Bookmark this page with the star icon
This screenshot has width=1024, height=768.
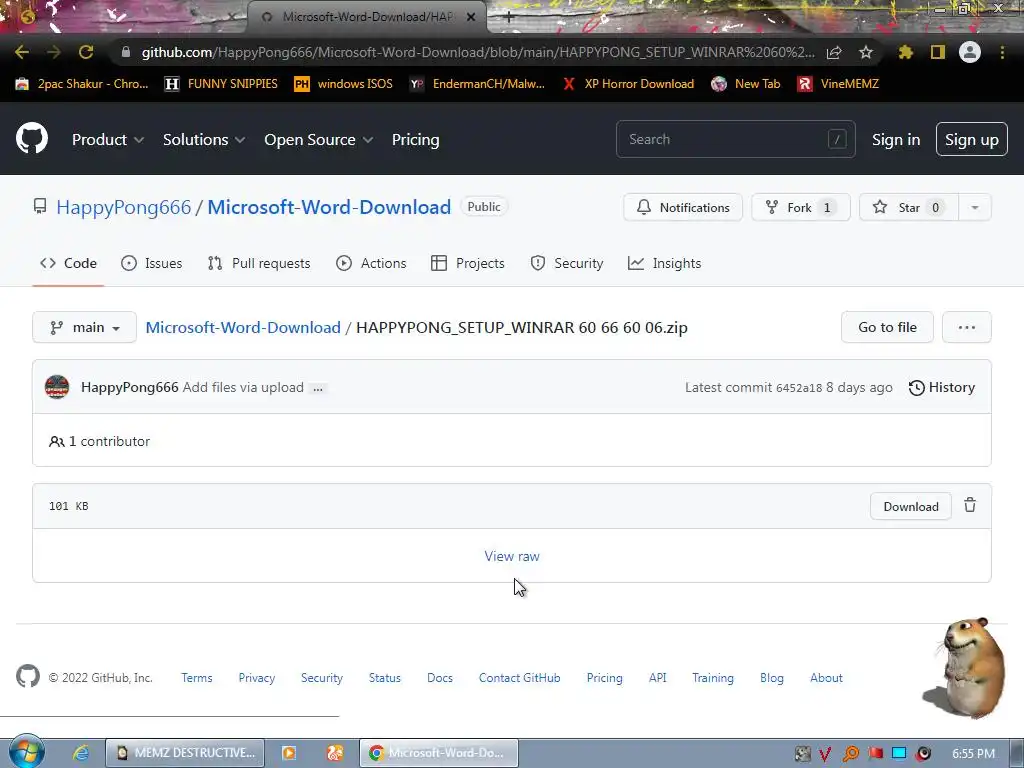tap(865, 52)
